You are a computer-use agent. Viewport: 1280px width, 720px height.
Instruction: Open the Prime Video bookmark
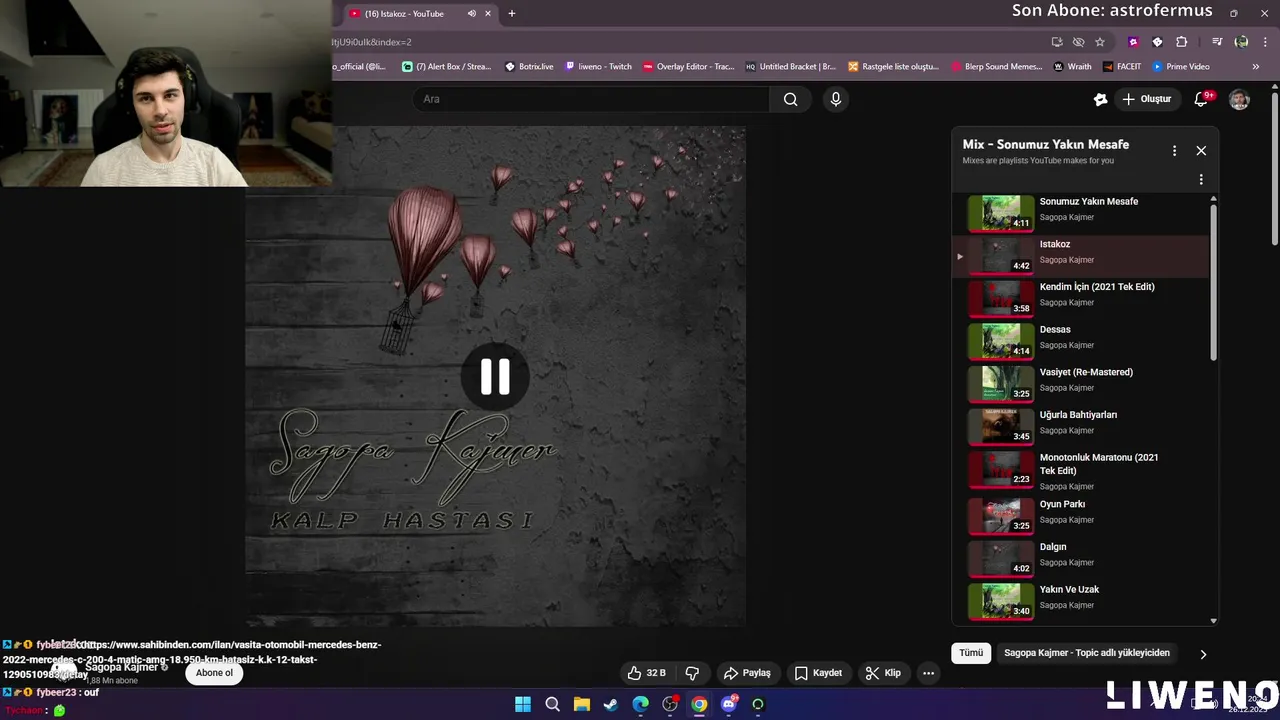click(1180, 67)
